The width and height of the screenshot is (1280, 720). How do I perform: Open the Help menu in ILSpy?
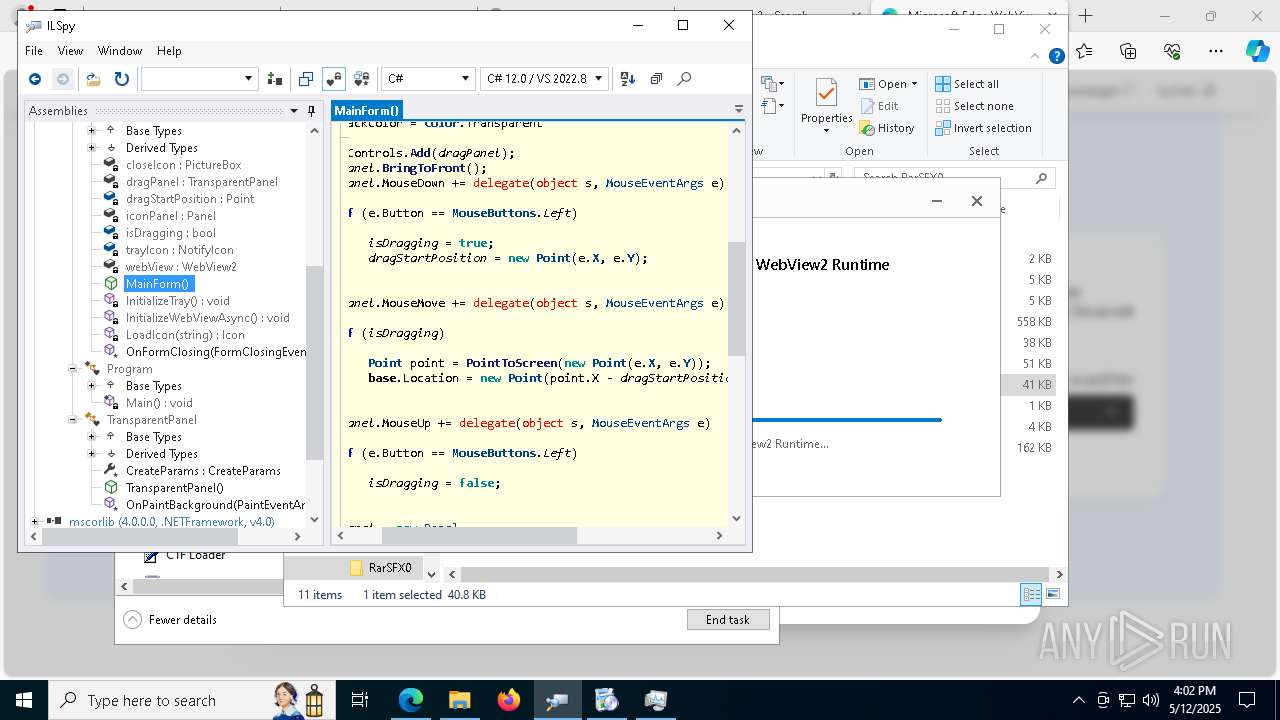coord(169,51)
